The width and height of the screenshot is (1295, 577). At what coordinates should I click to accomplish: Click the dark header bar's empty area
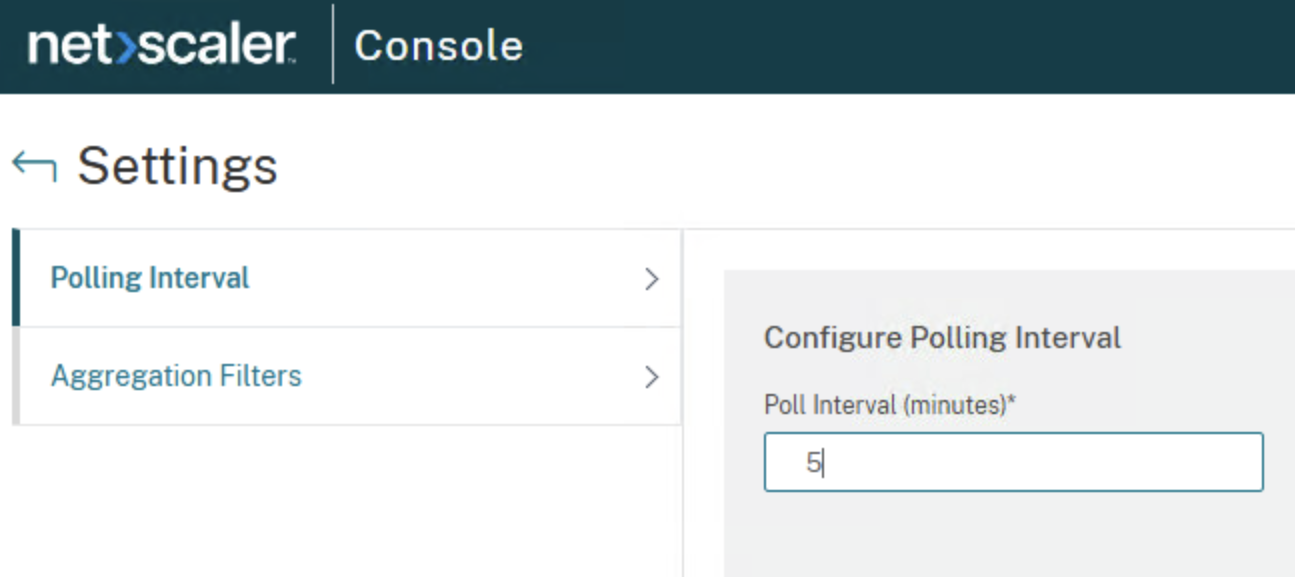pos(900,46)
